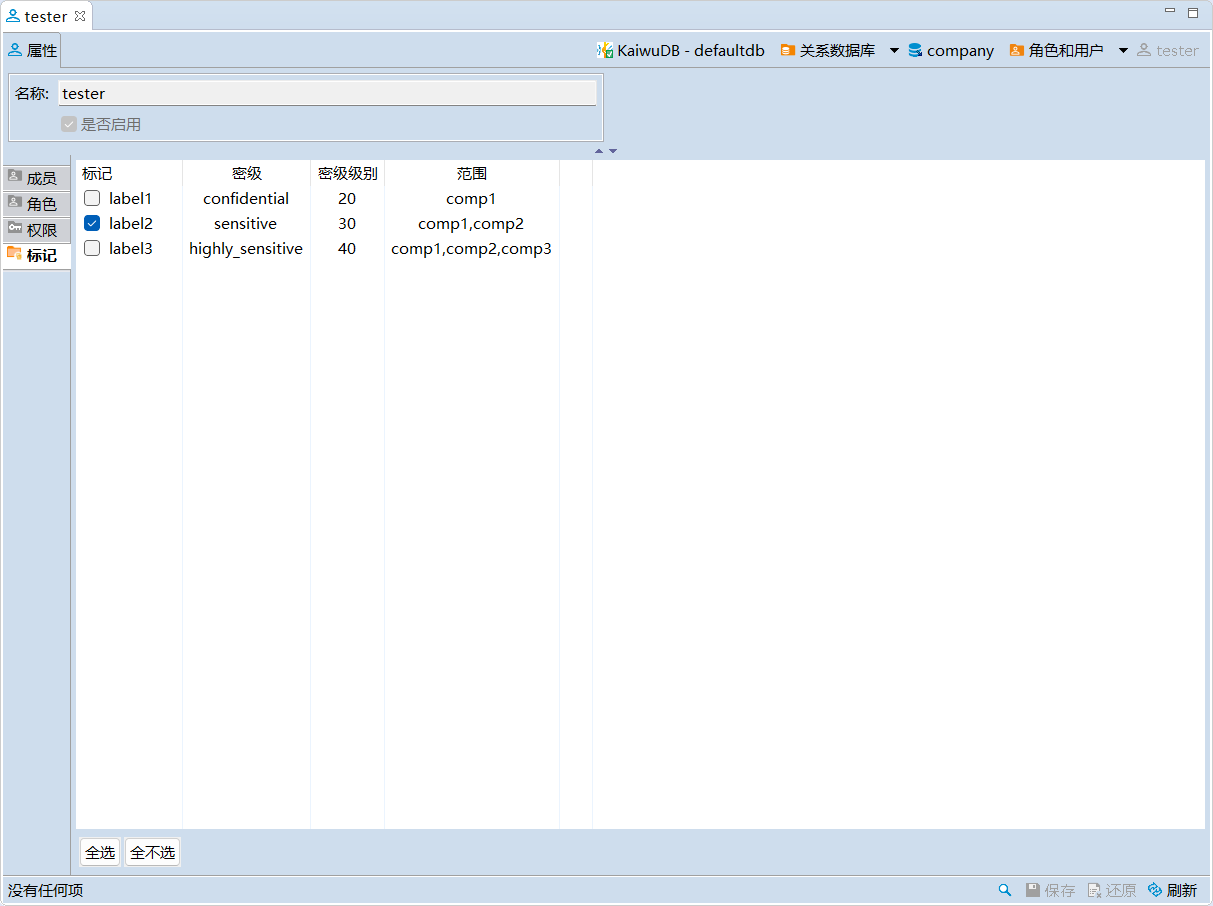Click the search magnifier icon in status bar

point(1005,890)
